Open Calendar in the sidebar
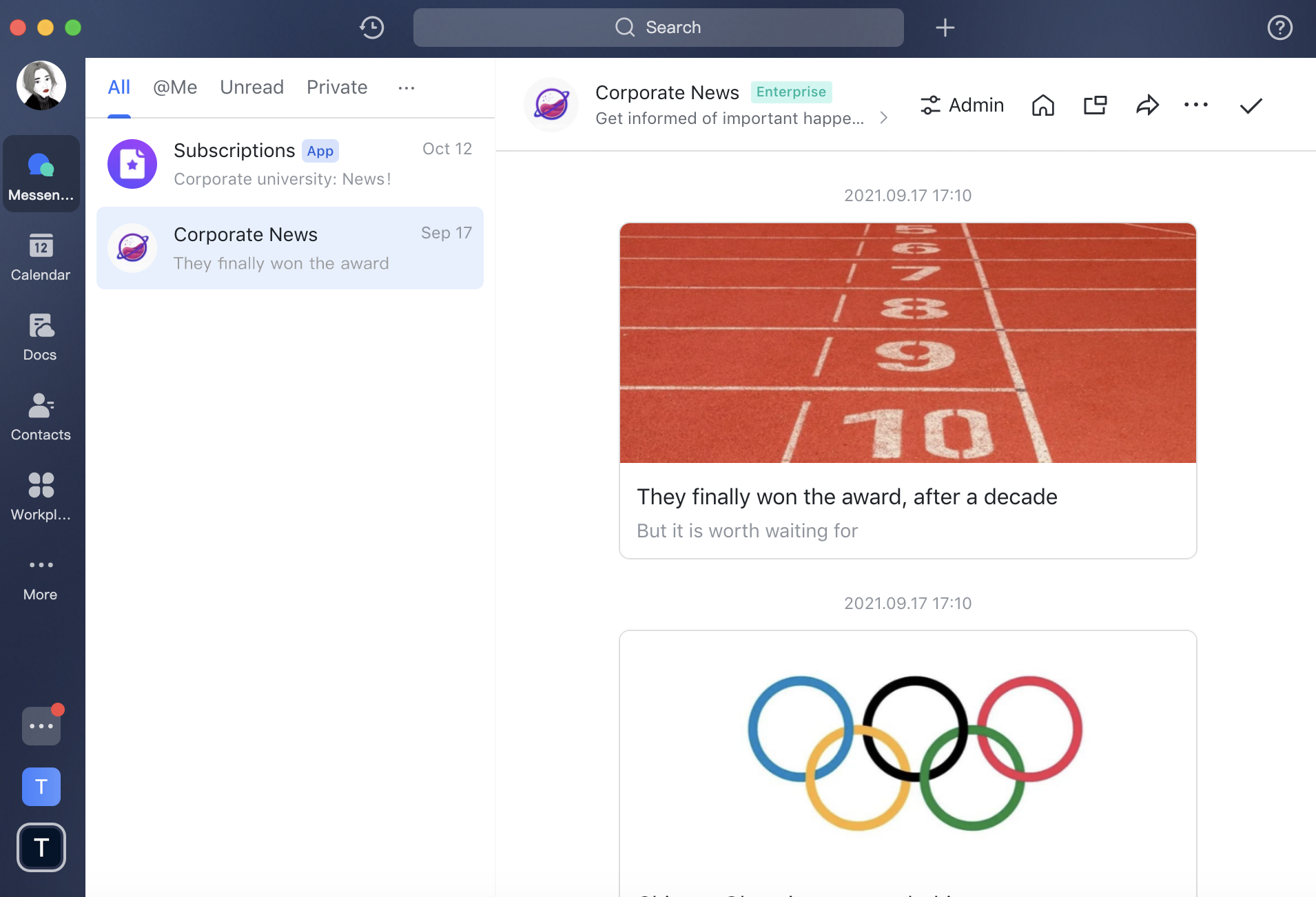Image resolution: width=1316 pixels, height=897 pixels. point(41,258)
